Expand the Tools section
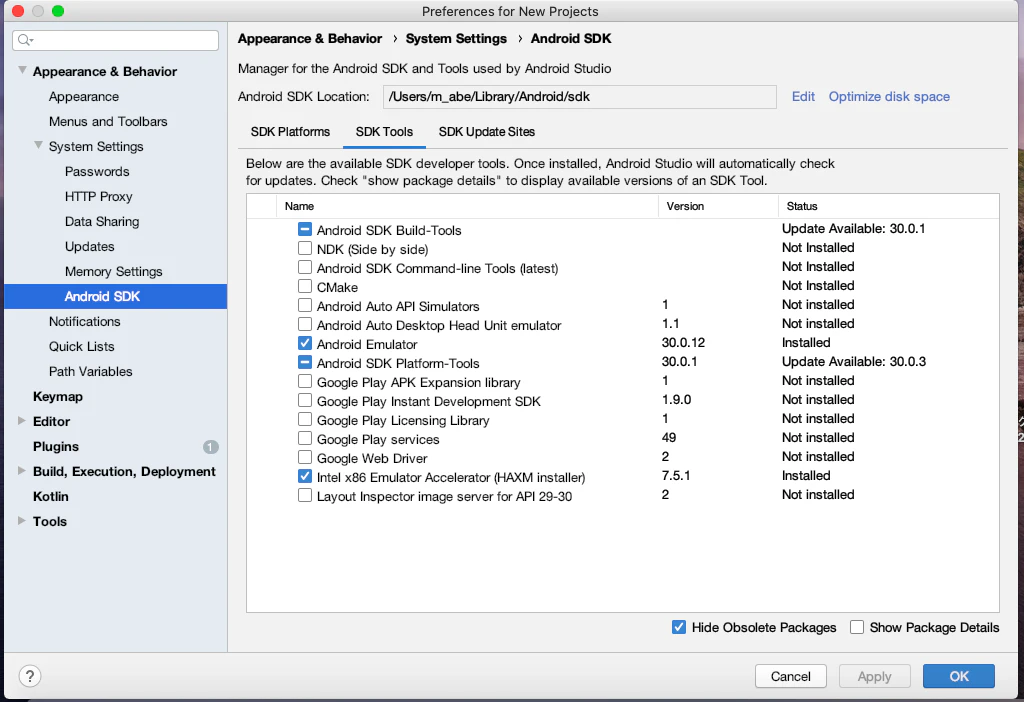Screen dimensions: 1024x702 (22, 520)
